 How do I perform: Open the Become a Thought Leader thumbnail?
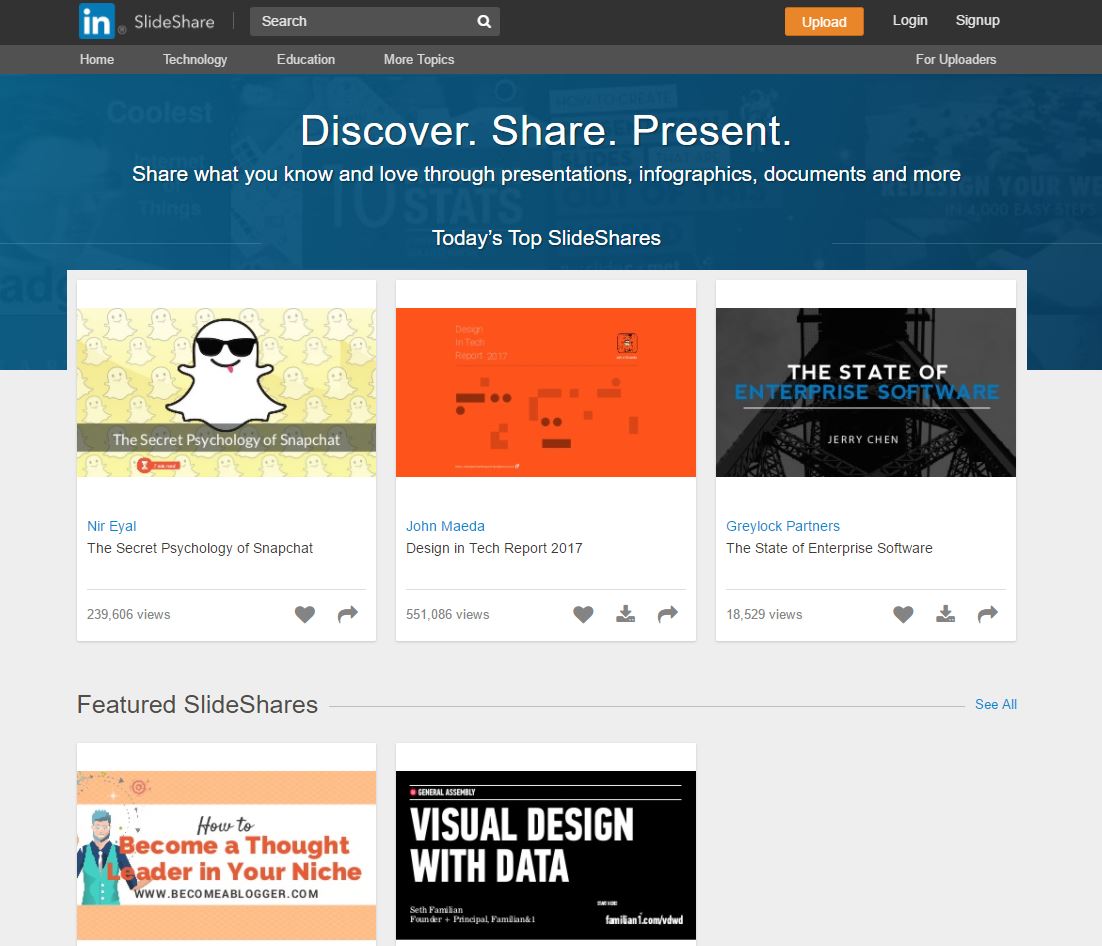tap(226, 855)
